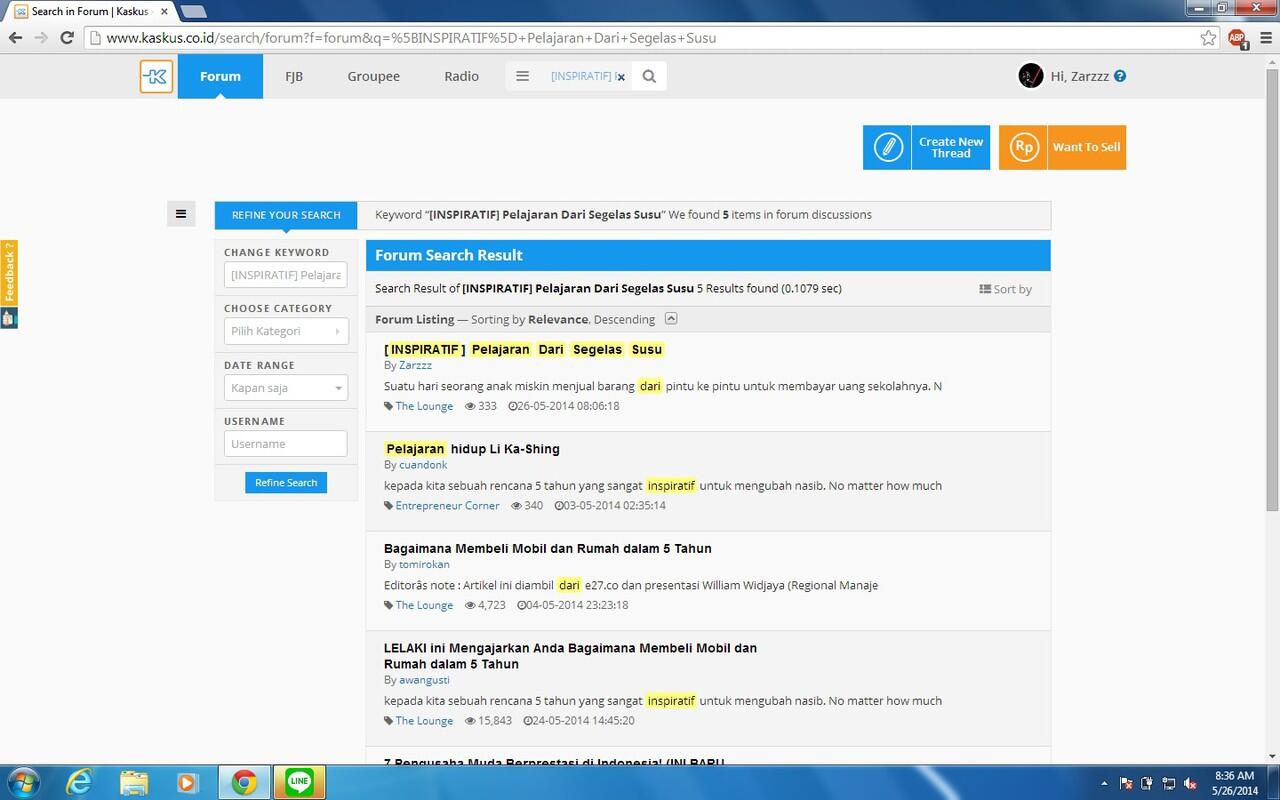The width and height of the screenshot is (1280, 800).
Task: Open a new browser tab
Action: coord(194,12)
